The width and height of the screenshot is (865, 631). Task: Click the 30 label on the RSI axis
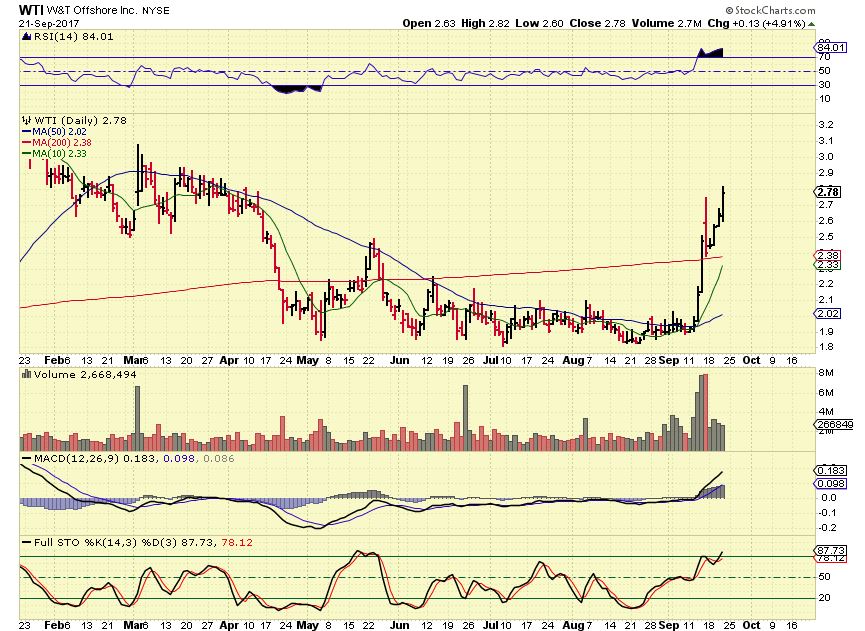tap(825, 84)
